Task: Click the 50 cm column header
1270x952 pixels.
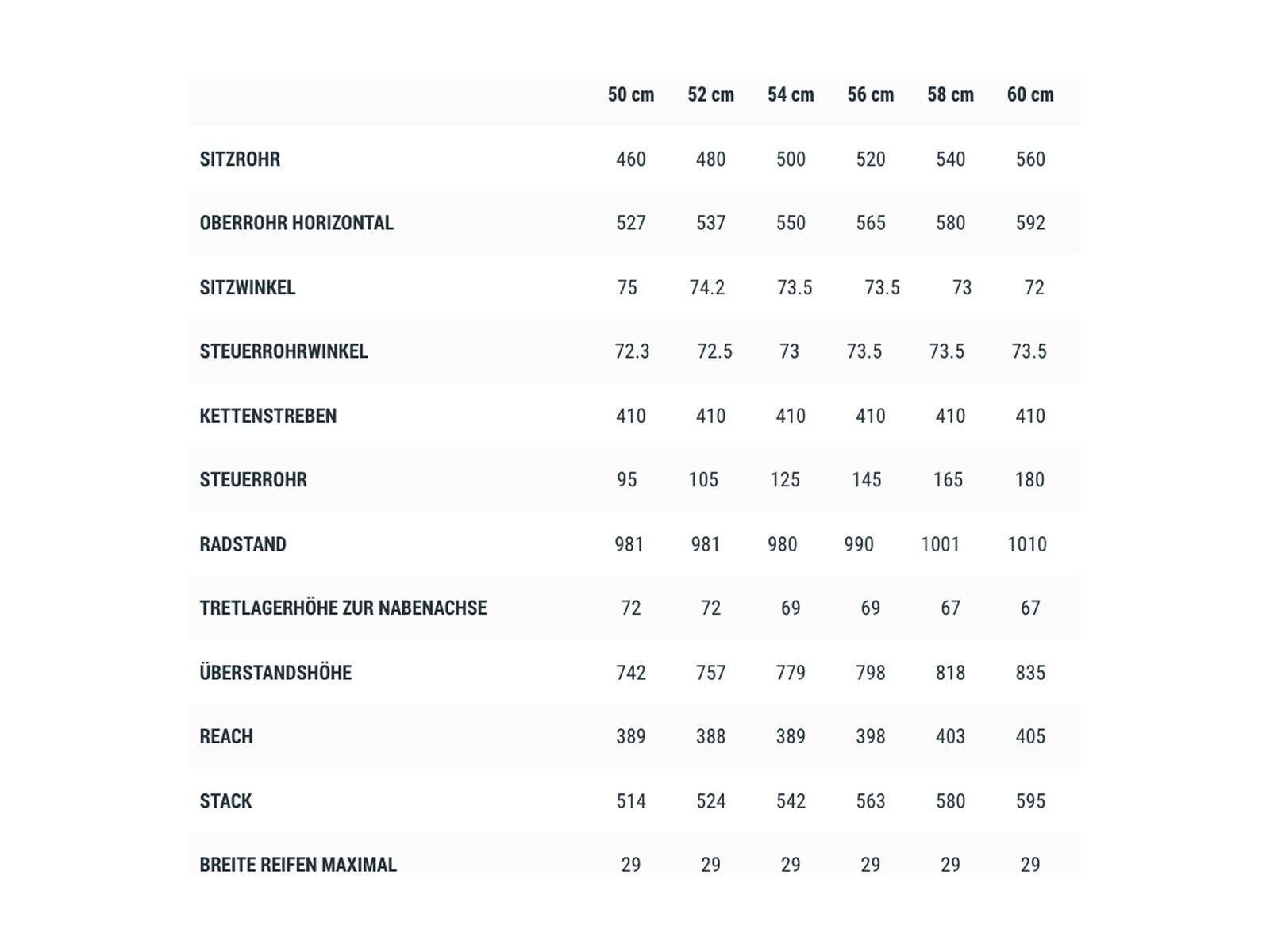Action: coord(631,95)
